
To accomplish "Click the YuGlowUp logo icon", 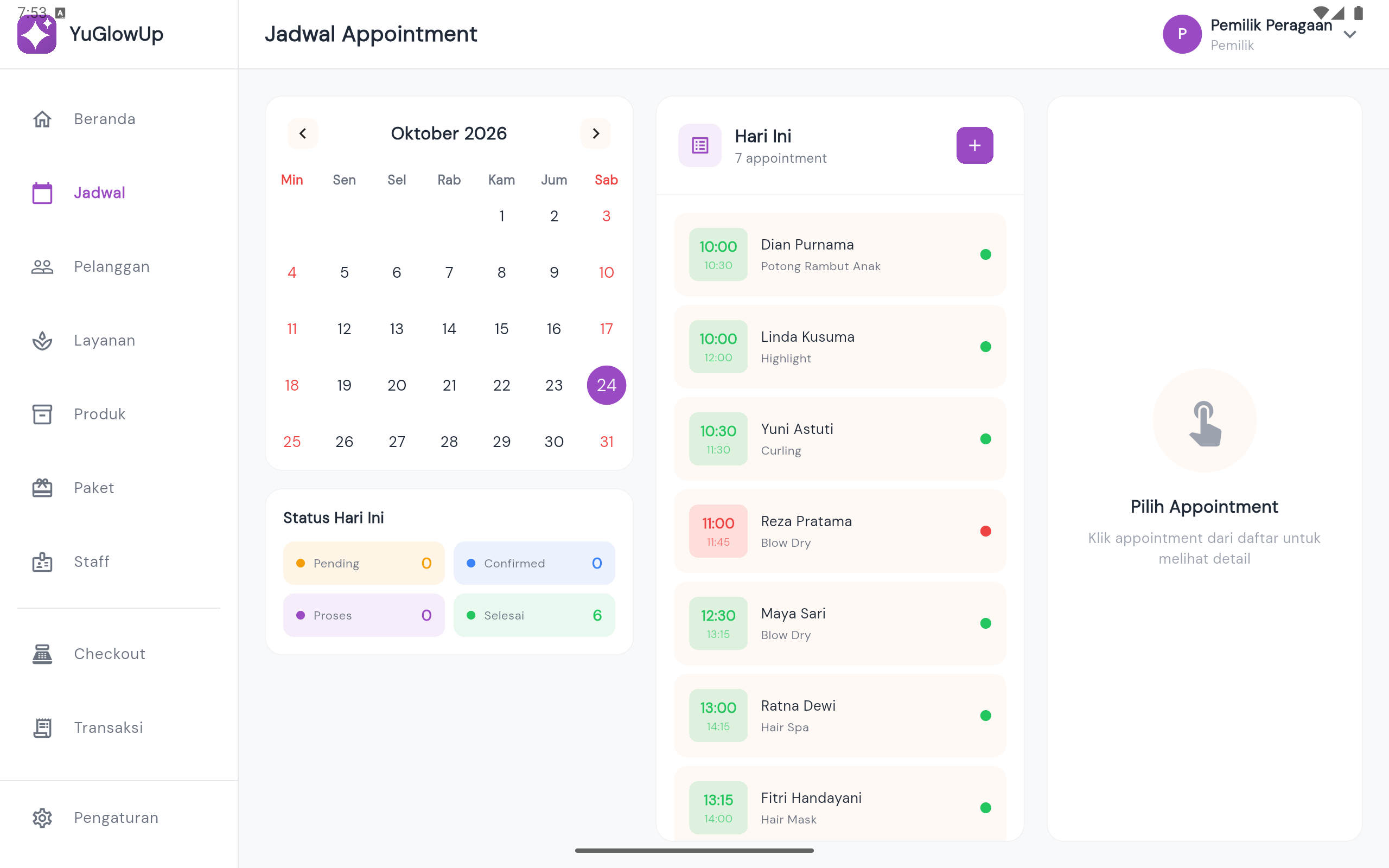I will (x=37, y=34).
